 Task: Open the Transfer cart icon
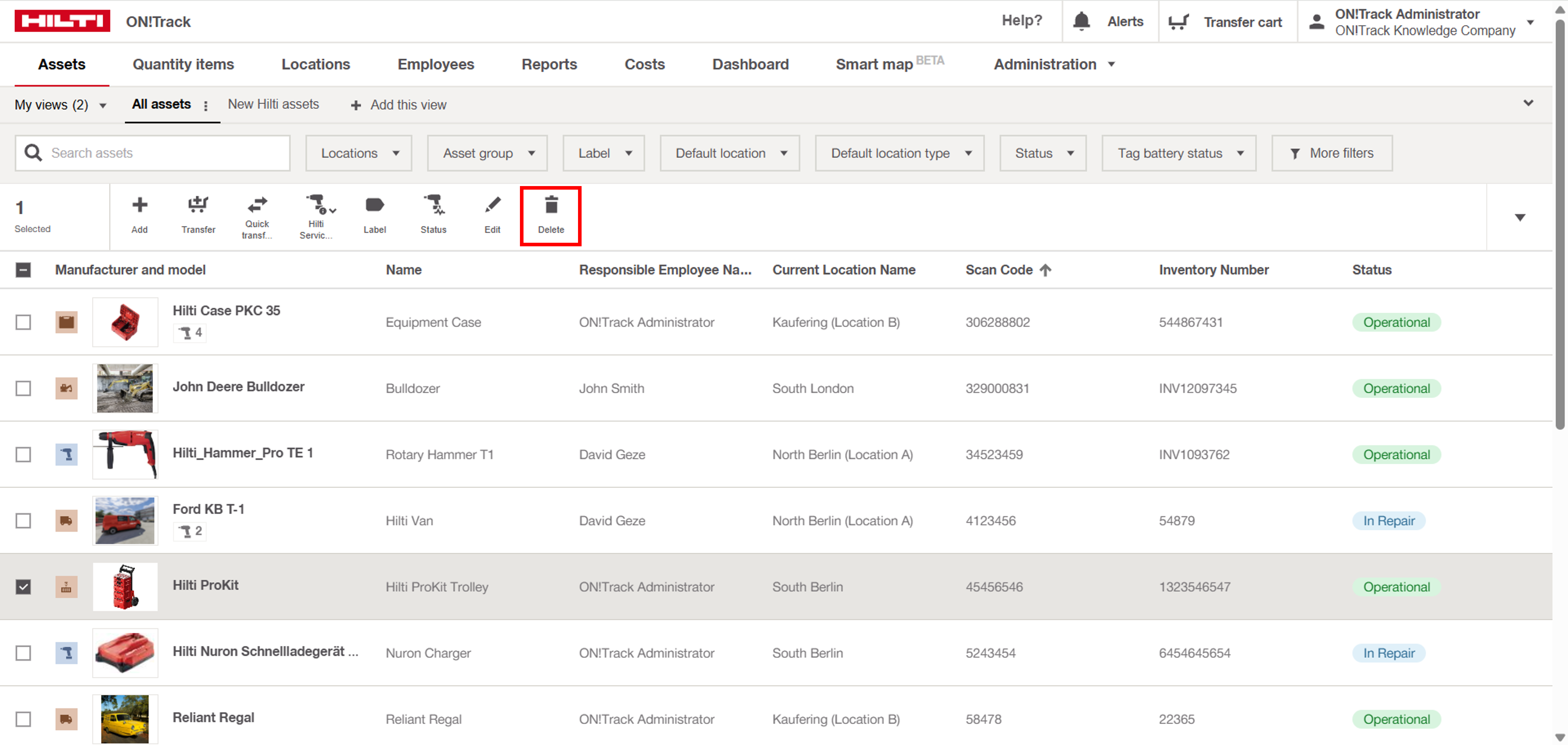(x=1178, y=22)
